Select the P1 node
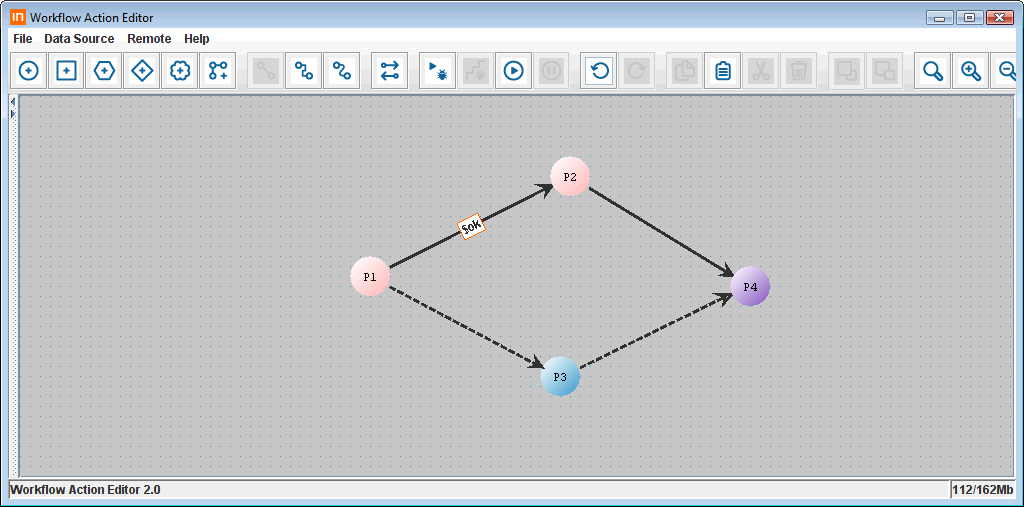This screenshot has height=507, width=1024. tap(370, 276)
